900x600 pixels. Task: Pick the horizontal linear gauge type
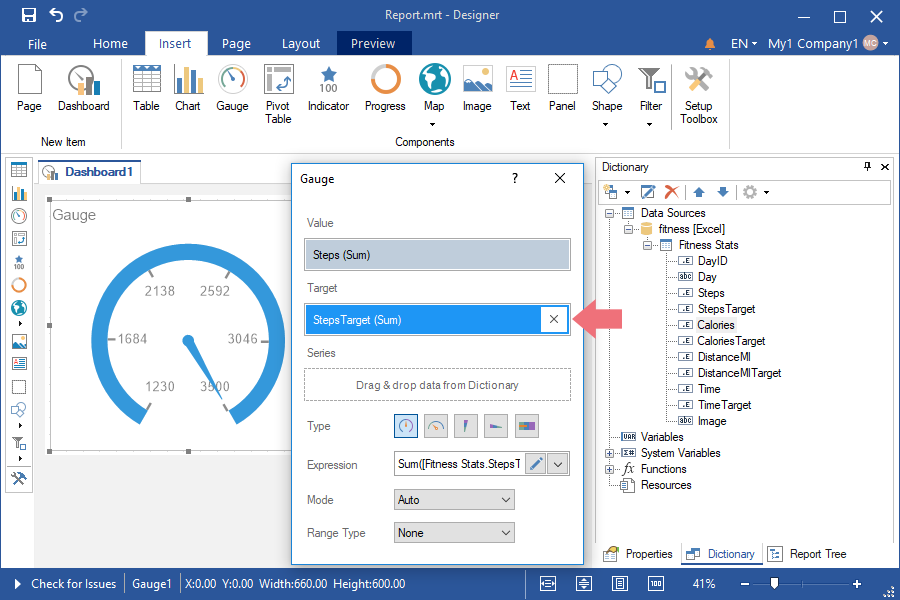(x=497, y=426)
